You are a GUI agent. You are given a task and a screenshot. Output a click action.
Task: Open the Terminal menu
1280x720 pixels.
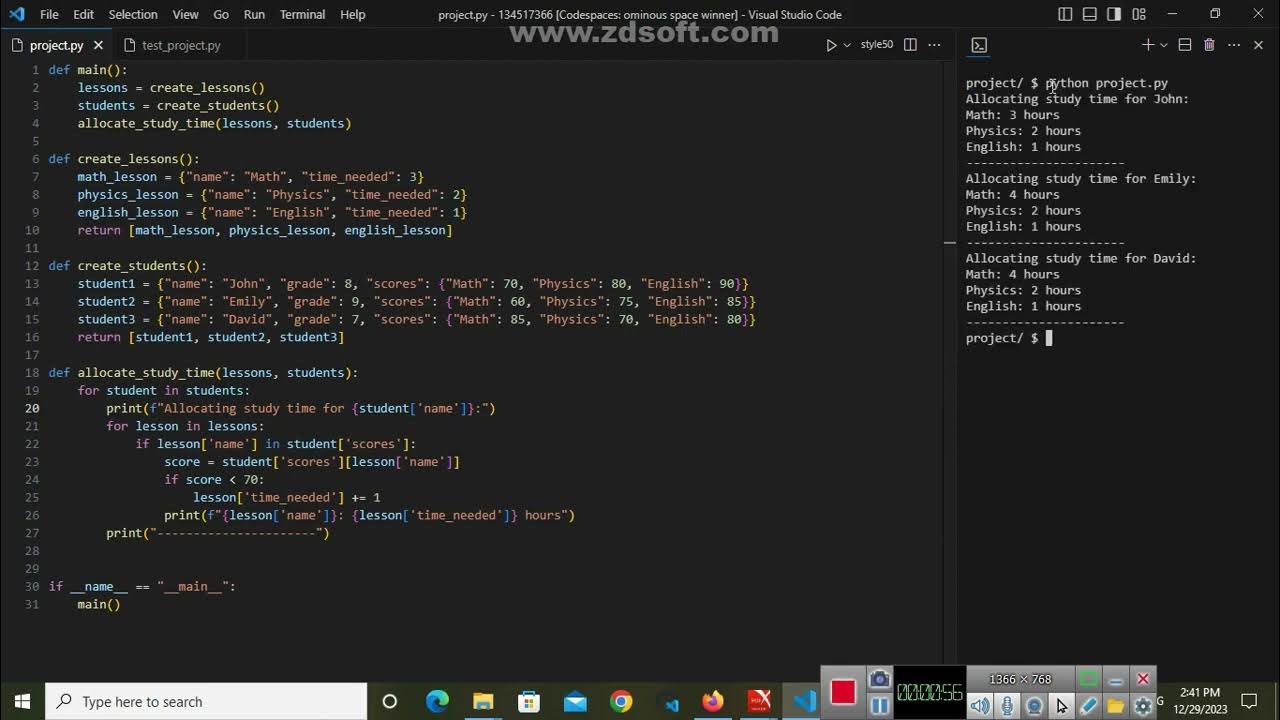(x=302, y=14)
